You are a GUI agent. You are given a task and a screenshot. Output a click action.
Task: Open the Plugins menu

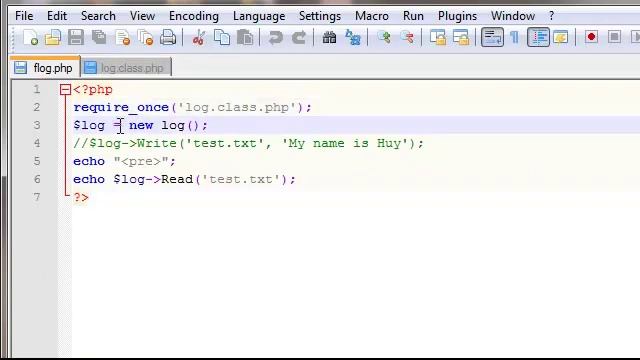click(457, 16)
